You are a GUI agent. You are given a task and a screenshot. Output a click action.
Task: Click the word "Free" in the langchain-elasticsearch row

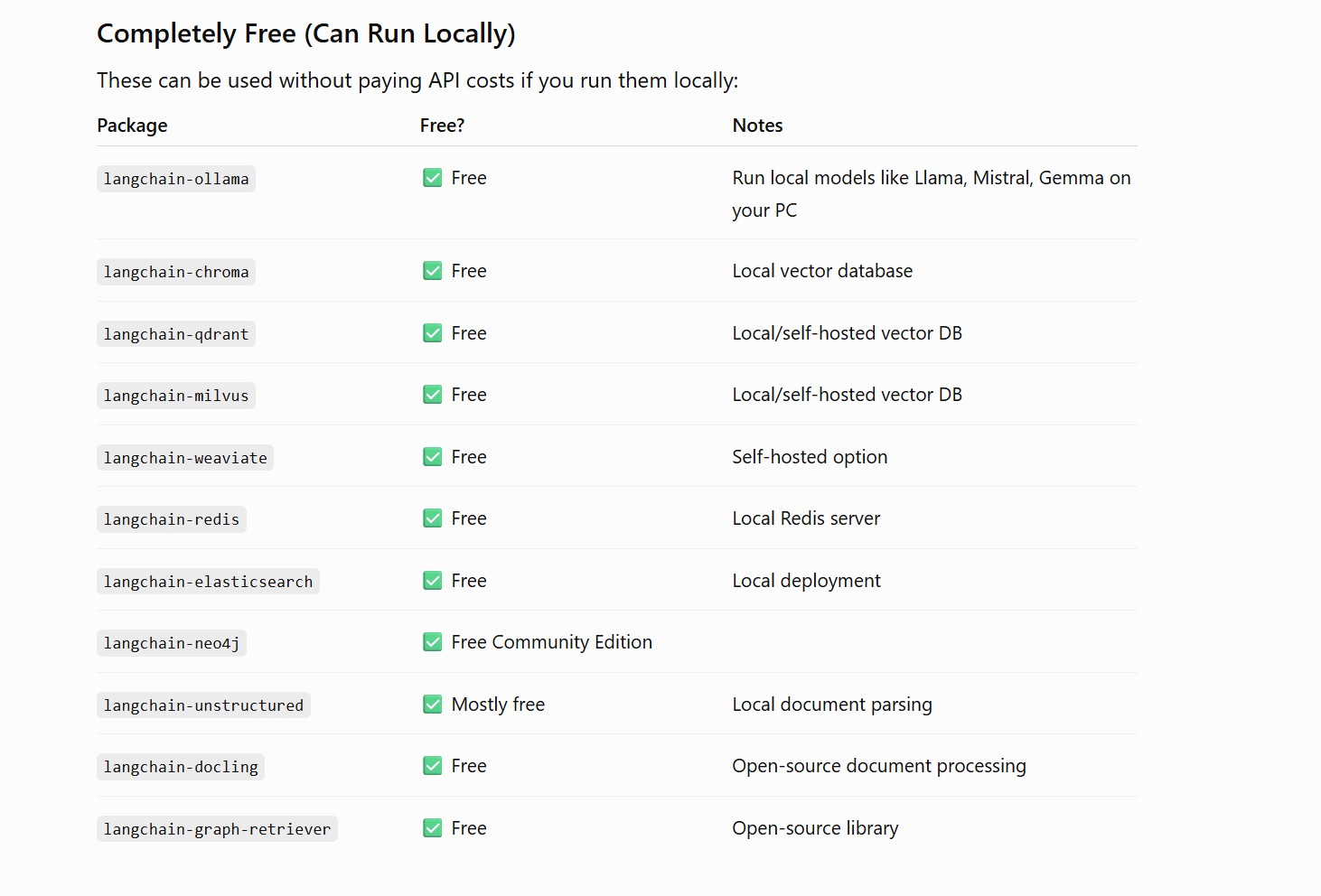[469, 581]
